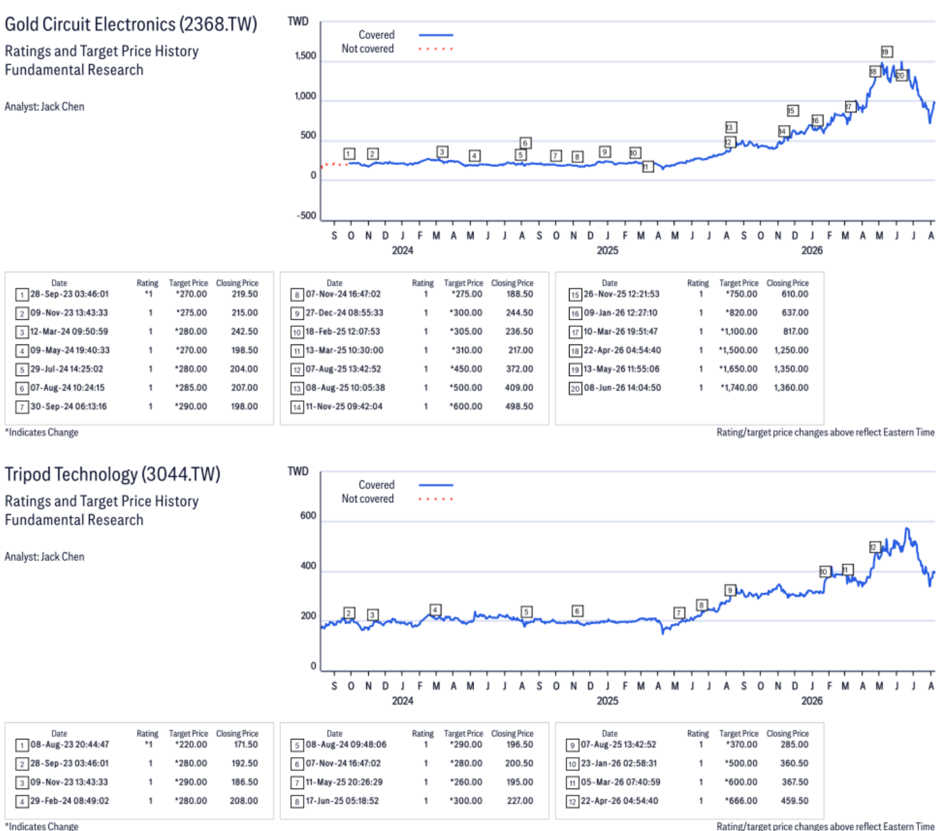
Task: Select chart marker 4 on Tripod Technology chart
Action: (x=435, y=610)
